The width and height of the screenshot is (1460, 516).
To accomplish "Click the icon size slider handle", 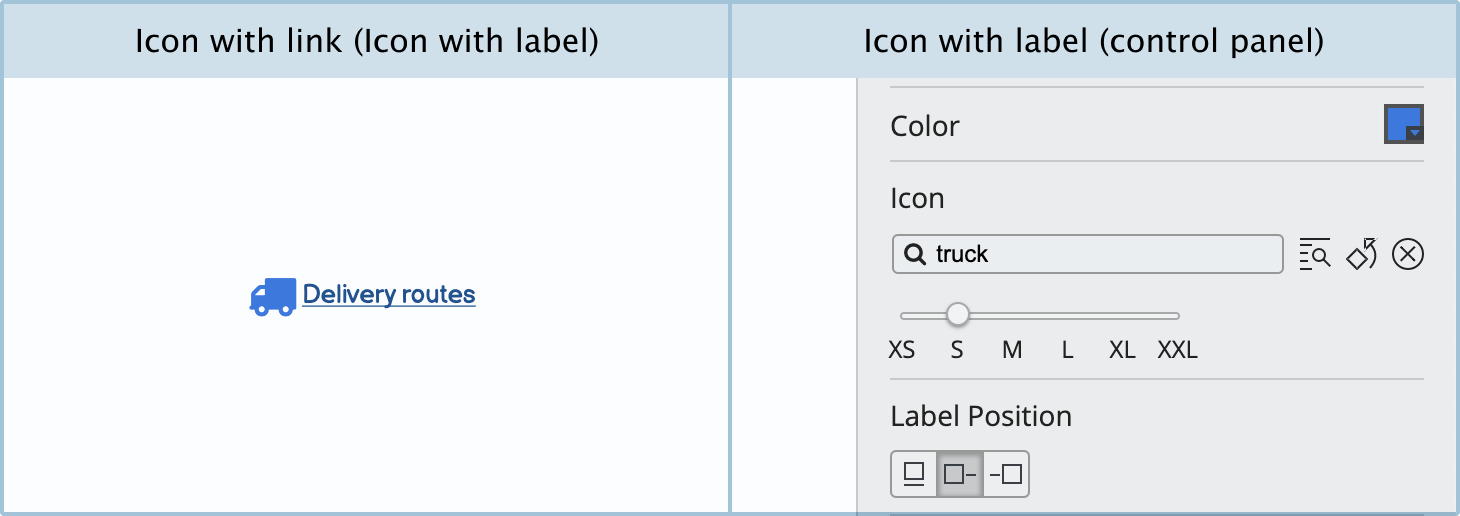I will point(958,315).
